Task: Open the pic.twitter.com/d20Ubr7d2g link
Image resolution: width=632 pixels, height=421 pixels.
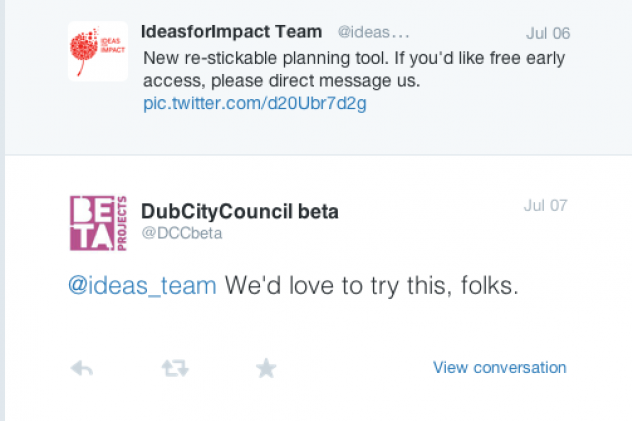Action: click(x=255, y=104)
